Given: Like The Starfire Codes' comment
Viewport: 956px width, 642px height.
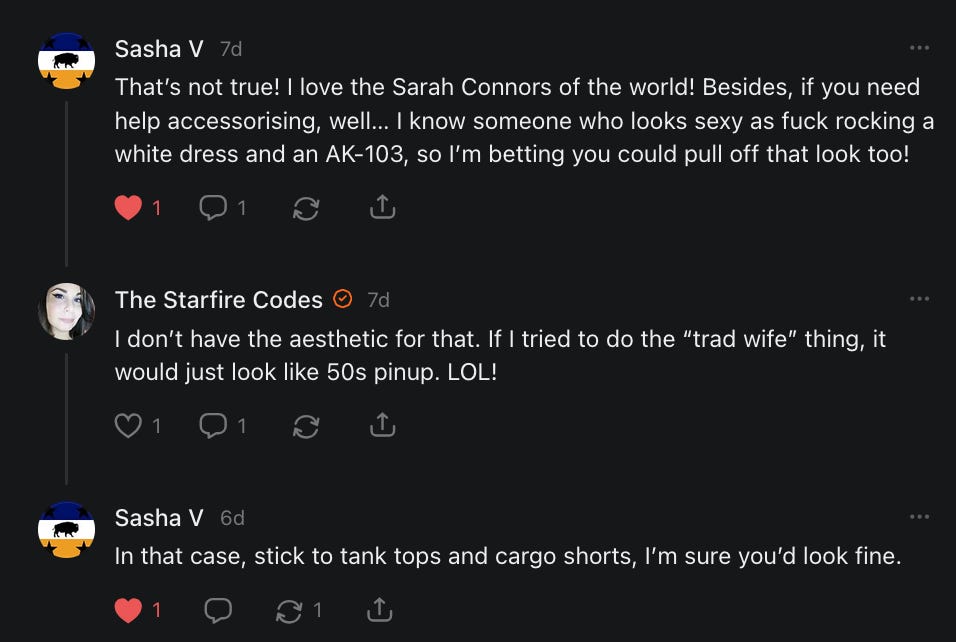Looking at the screenshot, I should (128, 426).
